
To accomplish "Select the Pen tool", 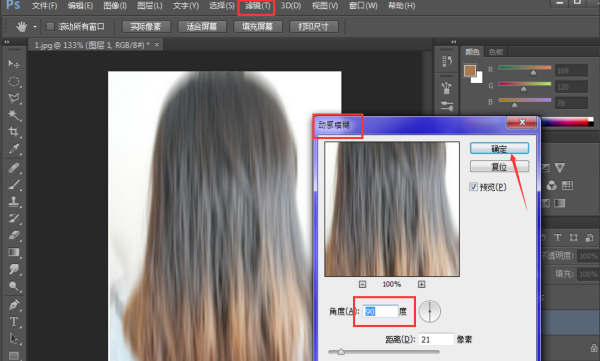I will pyautogui.click(x=14, y=305).
